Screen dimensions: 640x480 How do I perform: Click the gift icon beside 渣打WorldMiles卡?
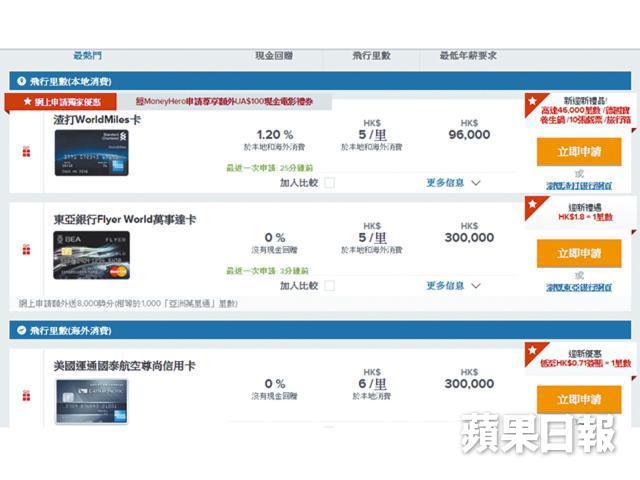pyautogui.click(x=26, y=152)
